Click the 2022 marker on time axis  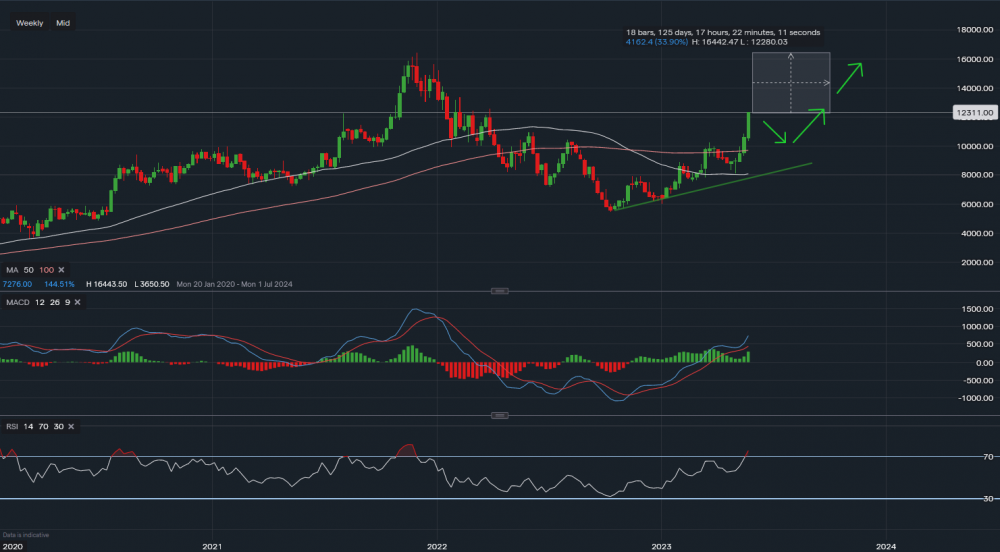(437, 546)
